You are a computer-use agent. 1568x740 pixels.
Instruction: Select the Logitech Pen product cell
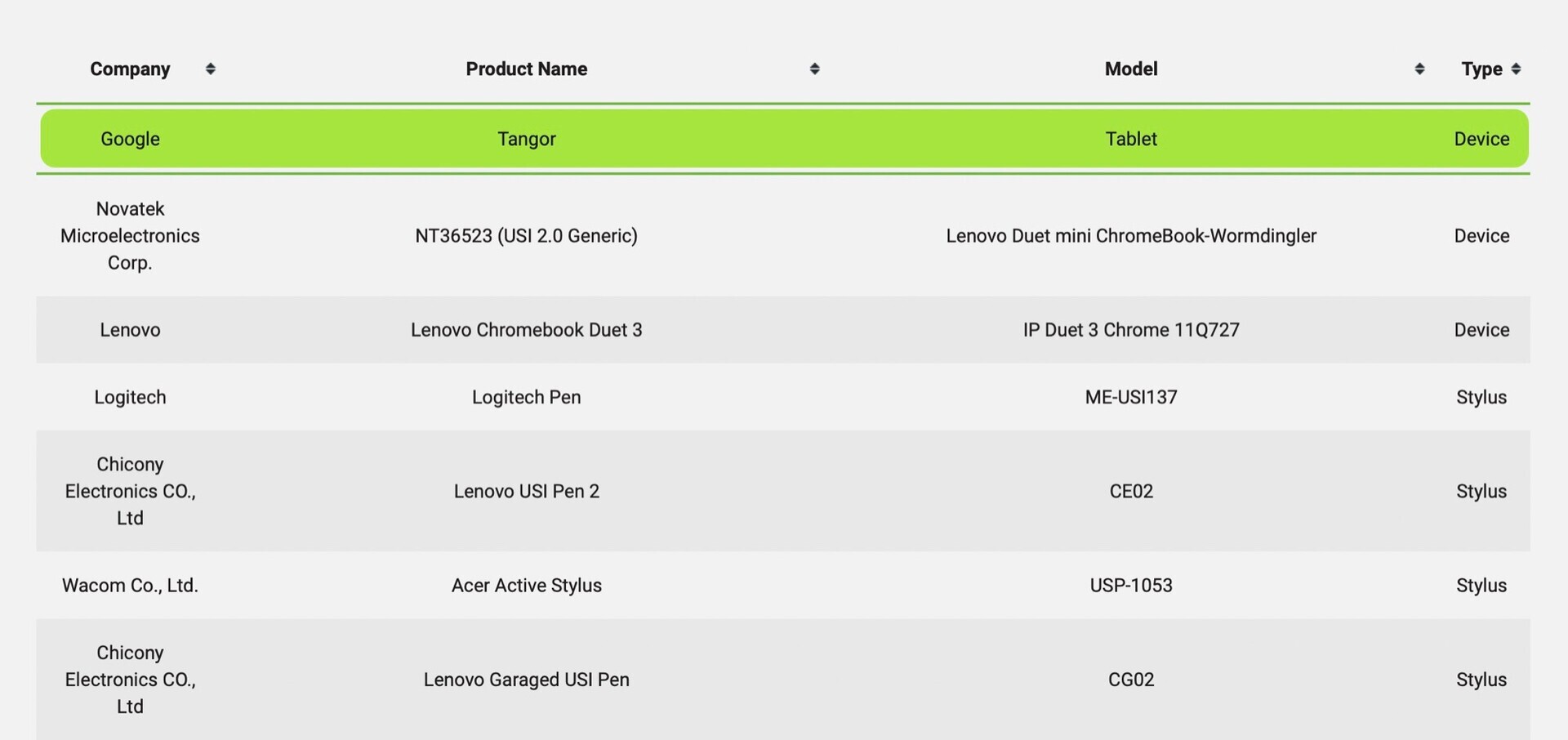526,397
